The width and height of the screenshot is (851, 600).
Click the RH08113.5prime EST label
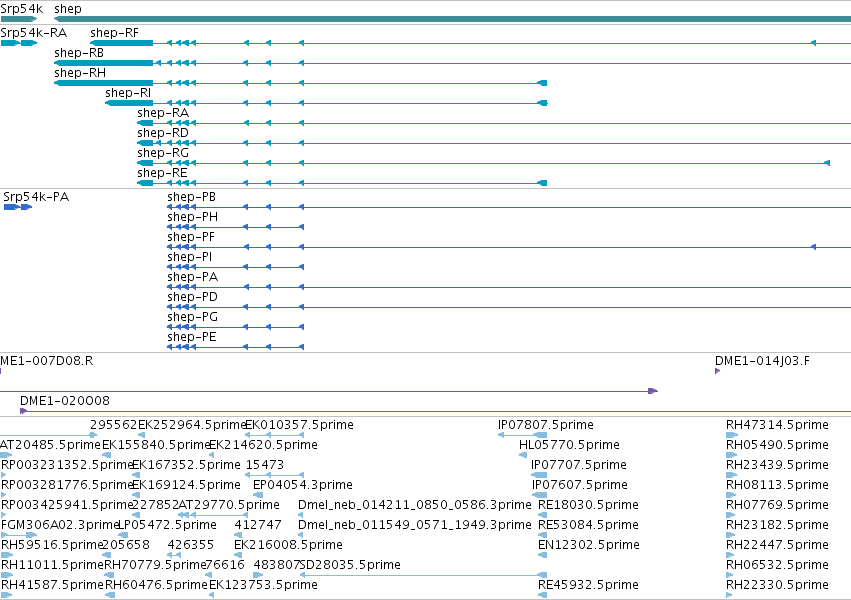777,485
